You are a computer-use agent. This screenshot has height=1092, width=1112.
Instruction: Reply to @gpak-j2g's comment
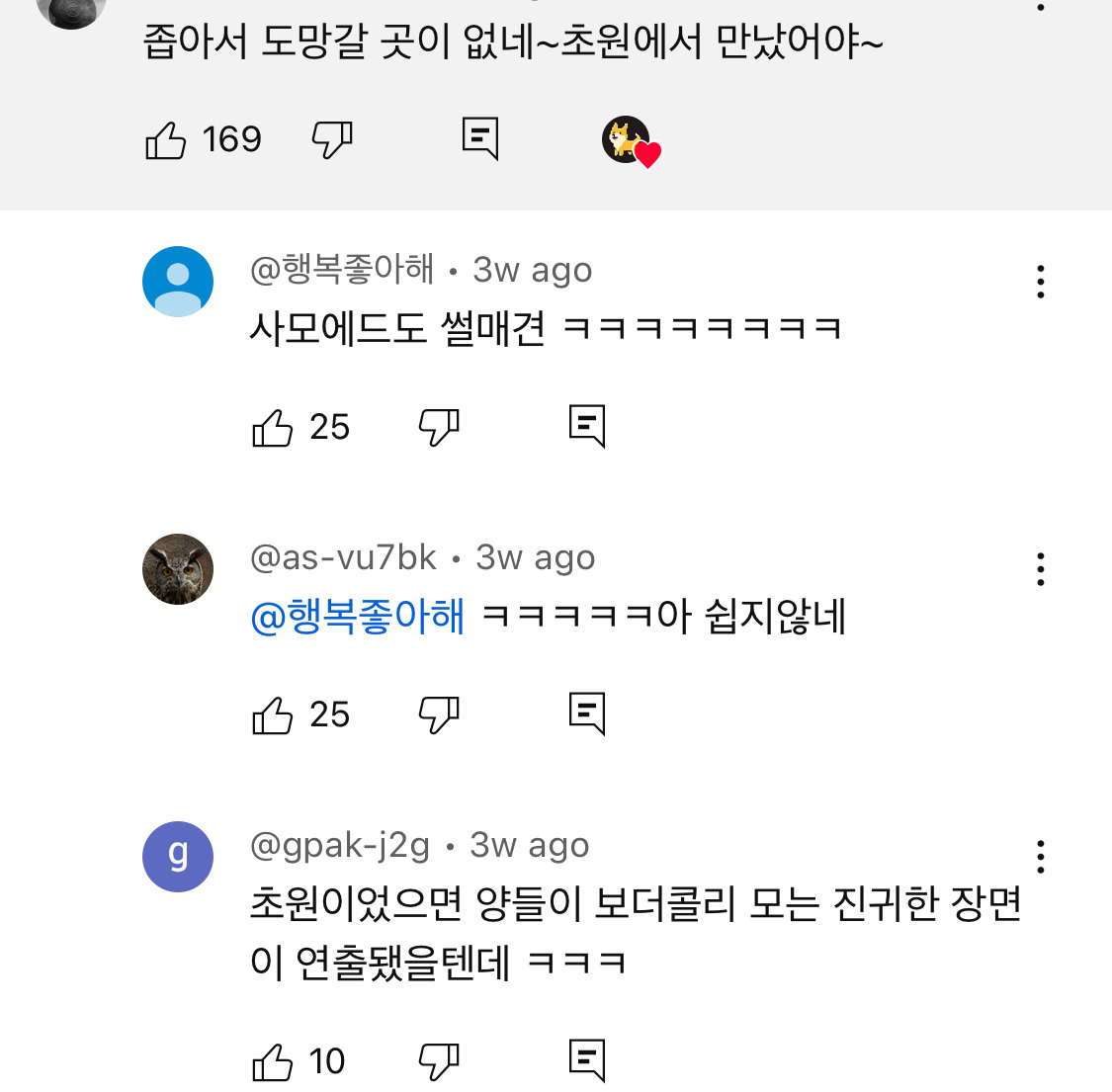click(x=585, y=1057)
